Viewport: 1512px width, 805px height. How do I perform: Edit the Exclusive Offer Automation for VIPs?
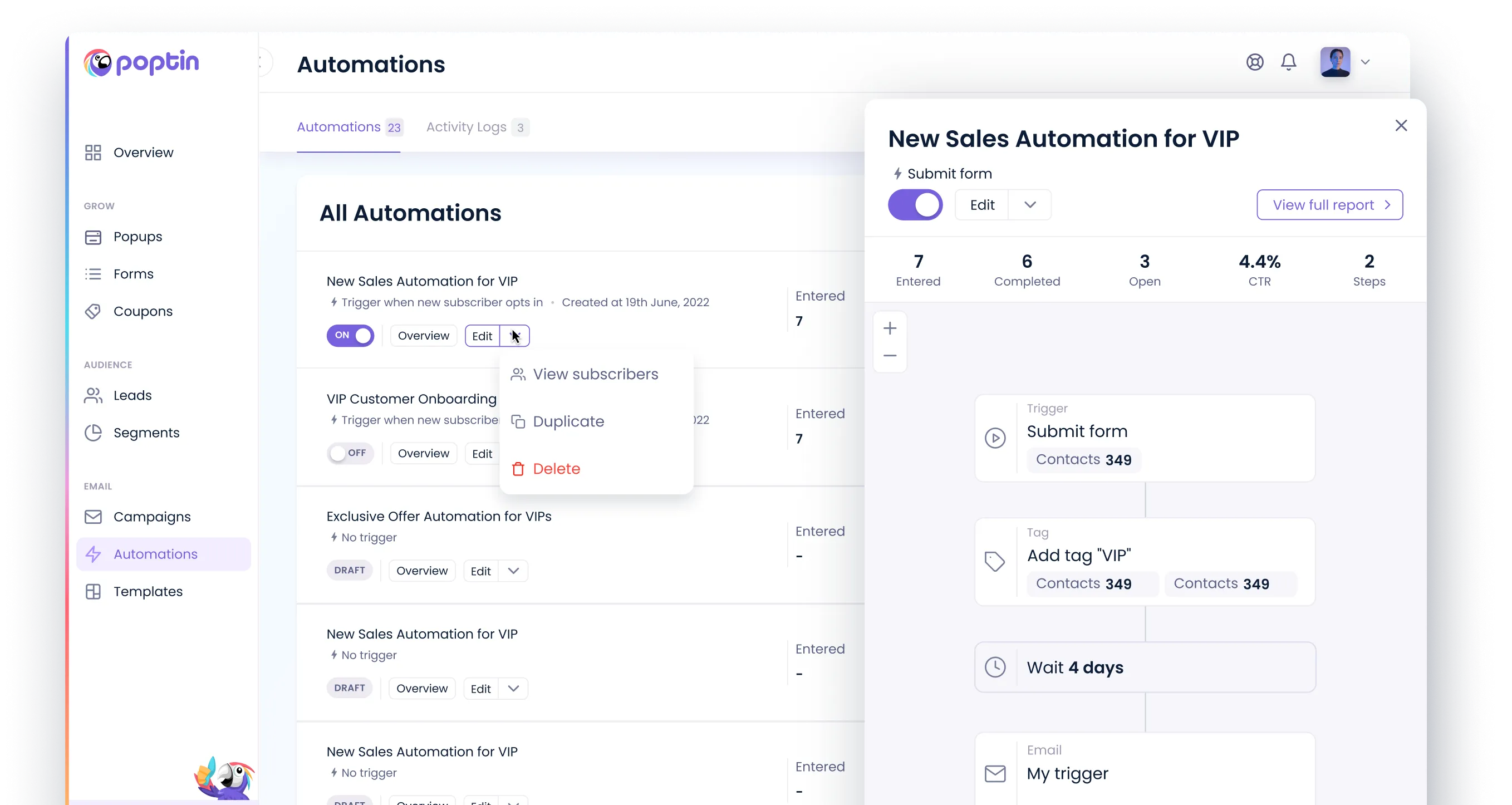click(481, 571)
